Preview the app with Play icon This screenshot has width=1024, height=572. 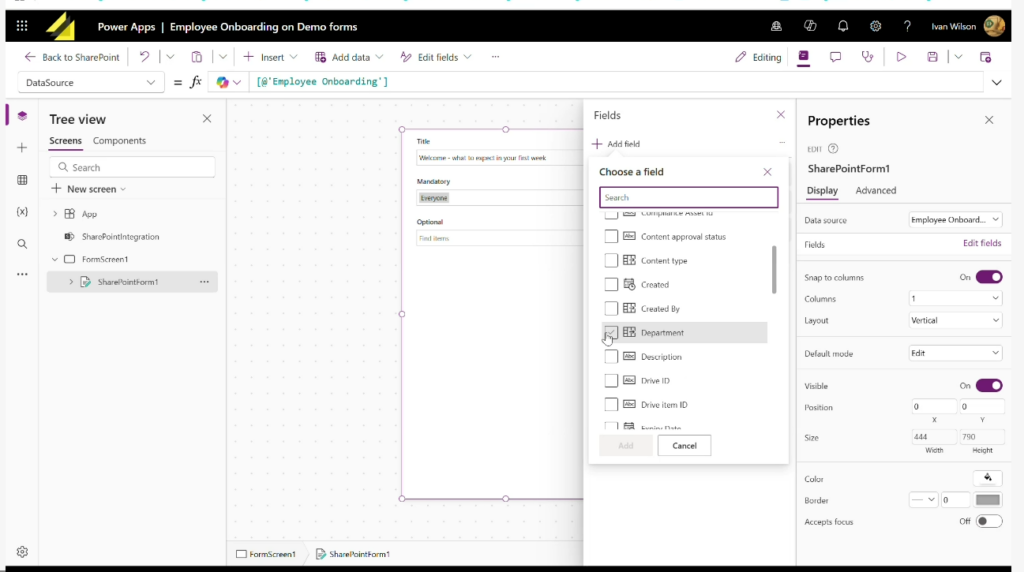pos(901,57)
